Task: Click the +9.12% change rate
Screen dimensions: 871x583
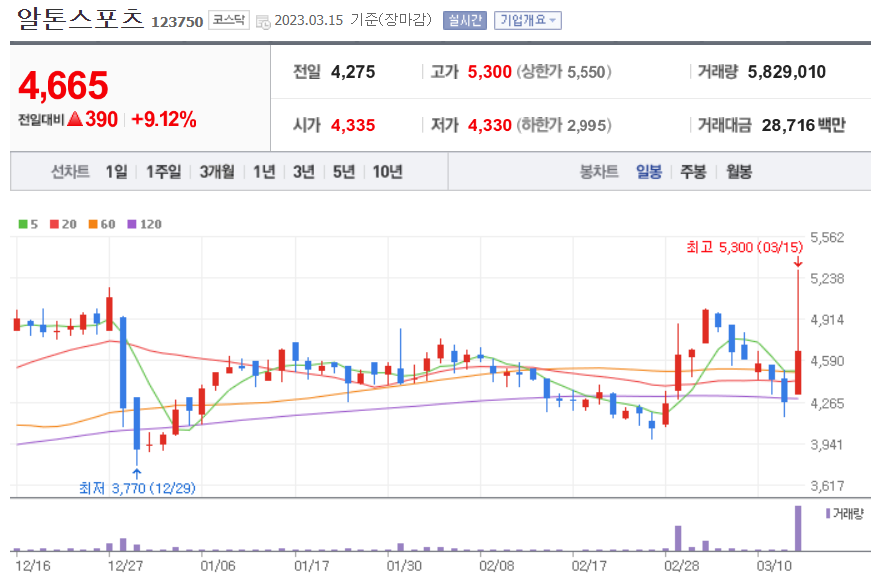Action: coord(164,119)
